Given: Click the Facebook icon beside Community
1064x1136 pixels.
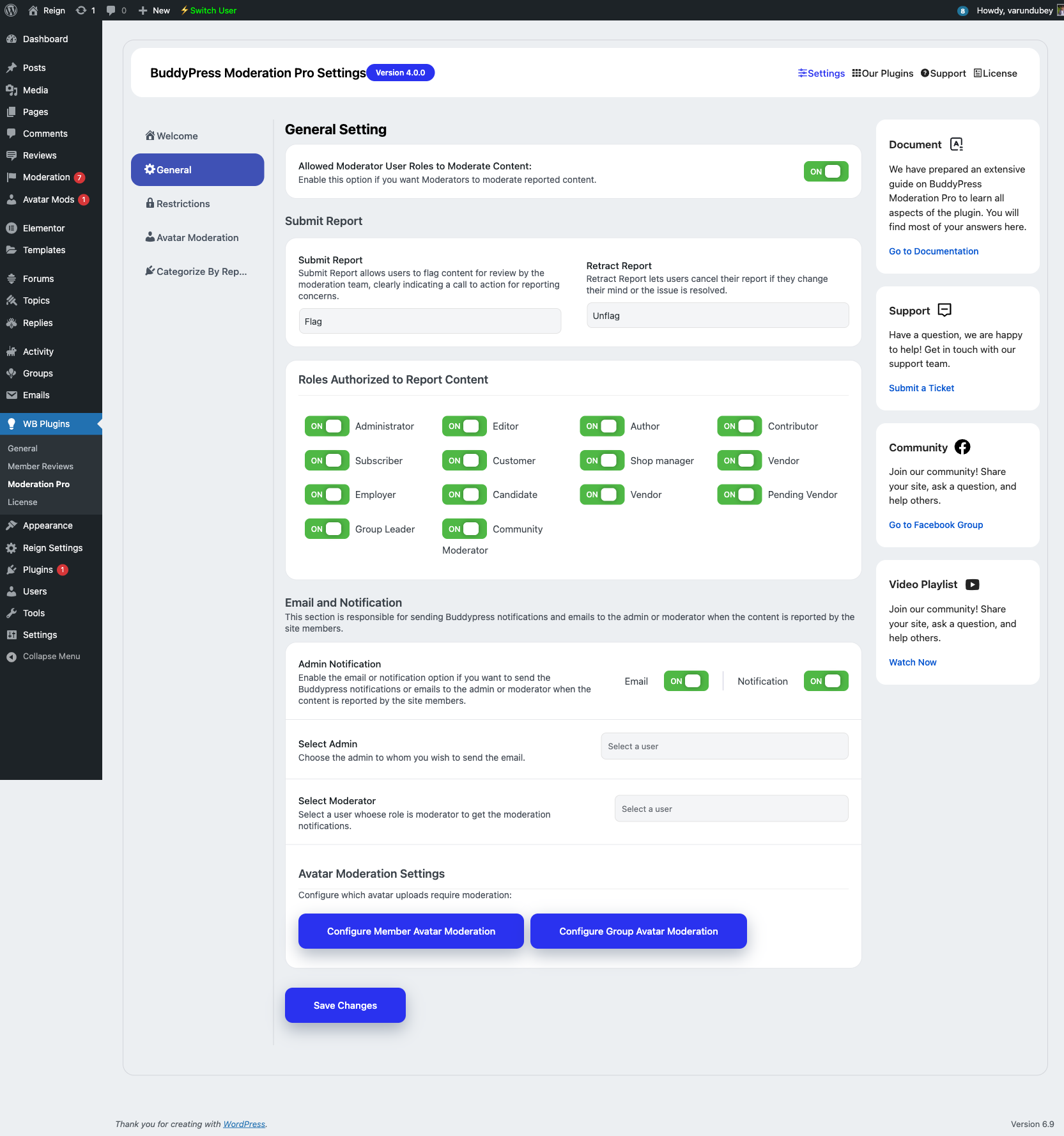Looking at the screenshot, I should click(x=962, y=447).
